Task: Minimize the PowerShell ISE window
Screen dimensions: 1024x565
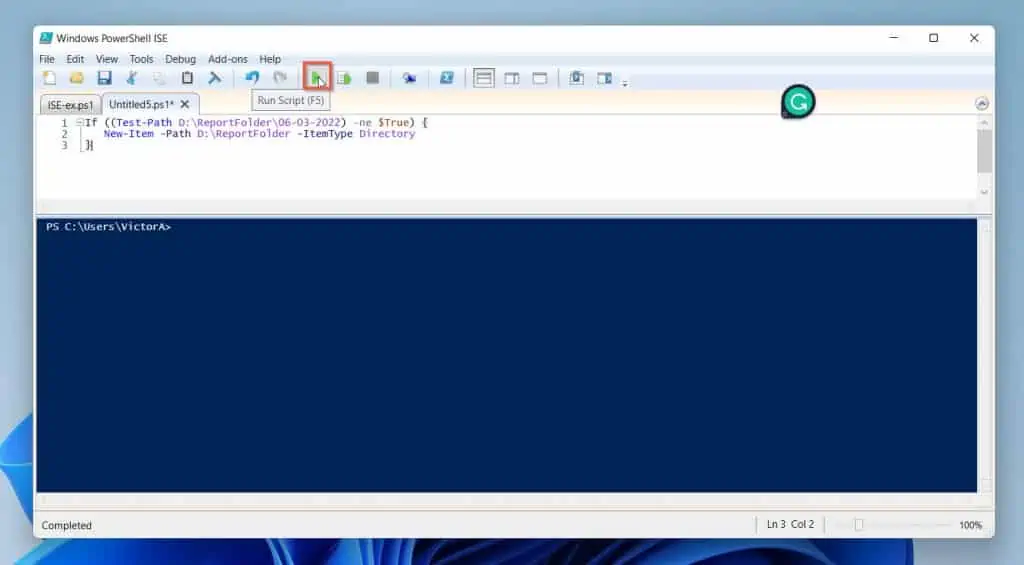Action: (893, 38)
